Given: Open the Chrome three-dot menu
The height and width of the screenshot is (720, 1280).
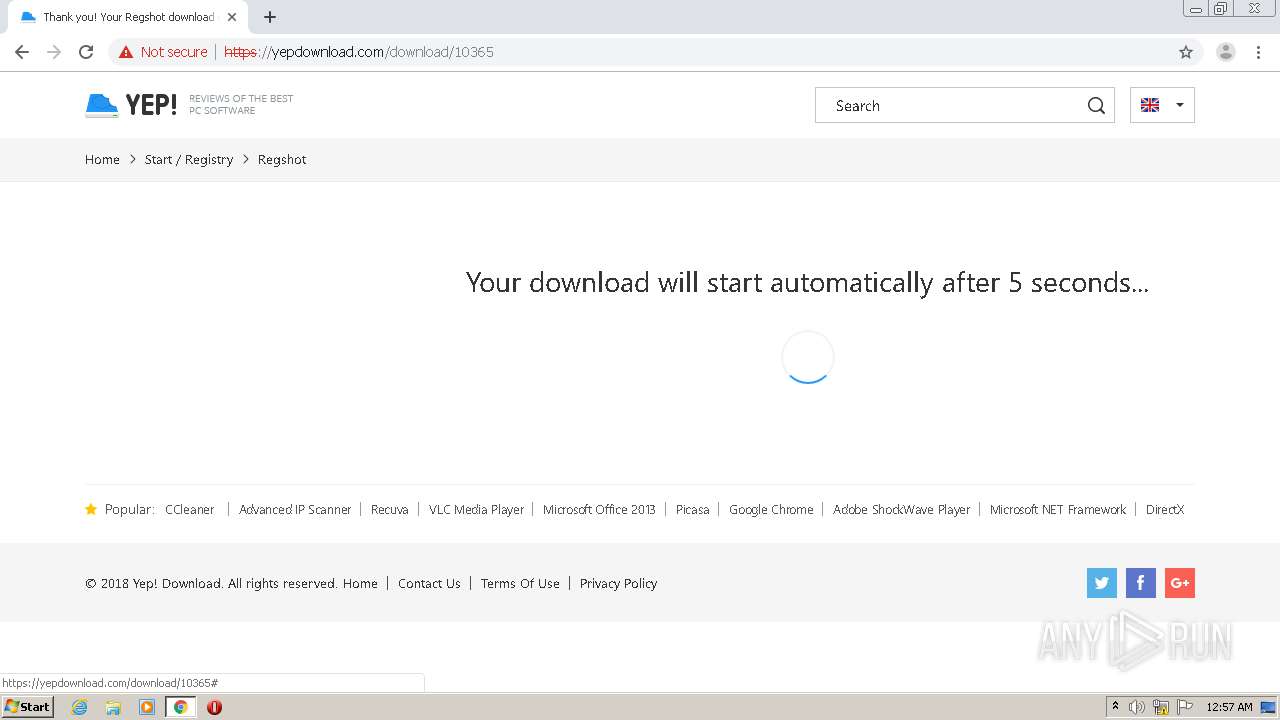Looking at the screenshot, I should pyautogui.click(x=1259, y=52).
